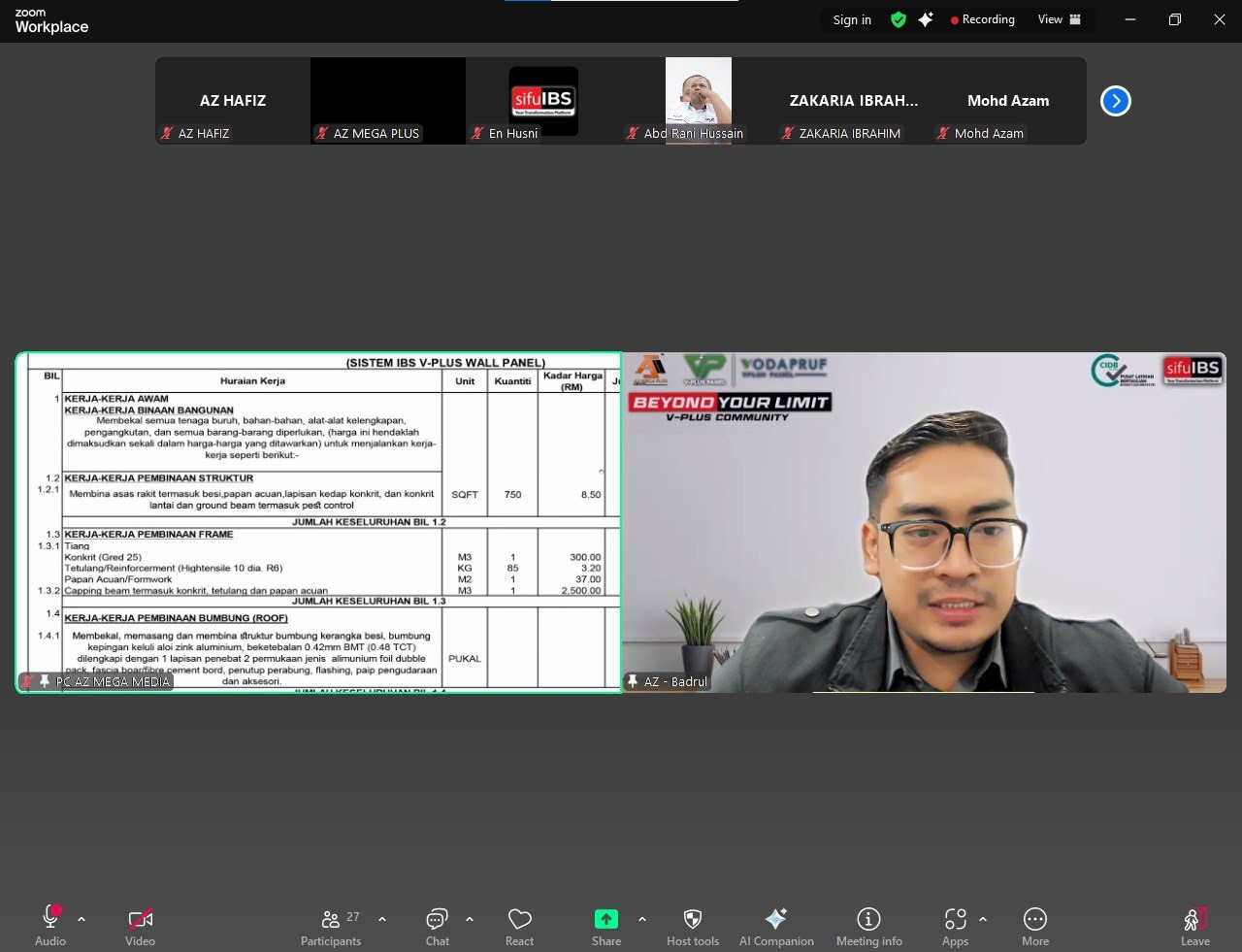Open Host tools shield menu

pyautogui.click(x=693, y=926)
